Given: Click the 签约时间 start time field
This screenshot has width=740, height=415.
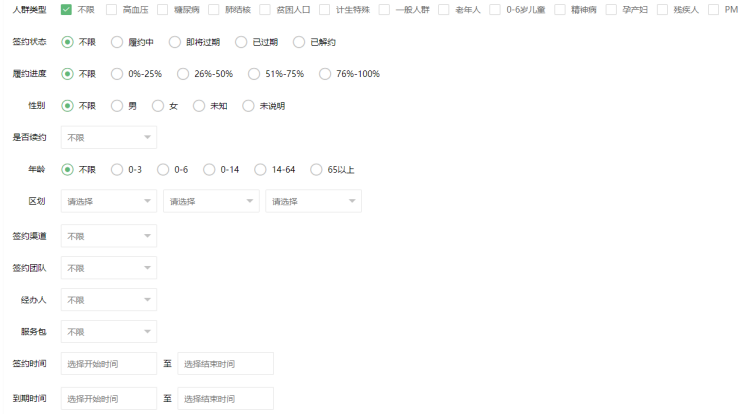Looking at the screenshot, I should pyautogui.click(x=109, y=364).
